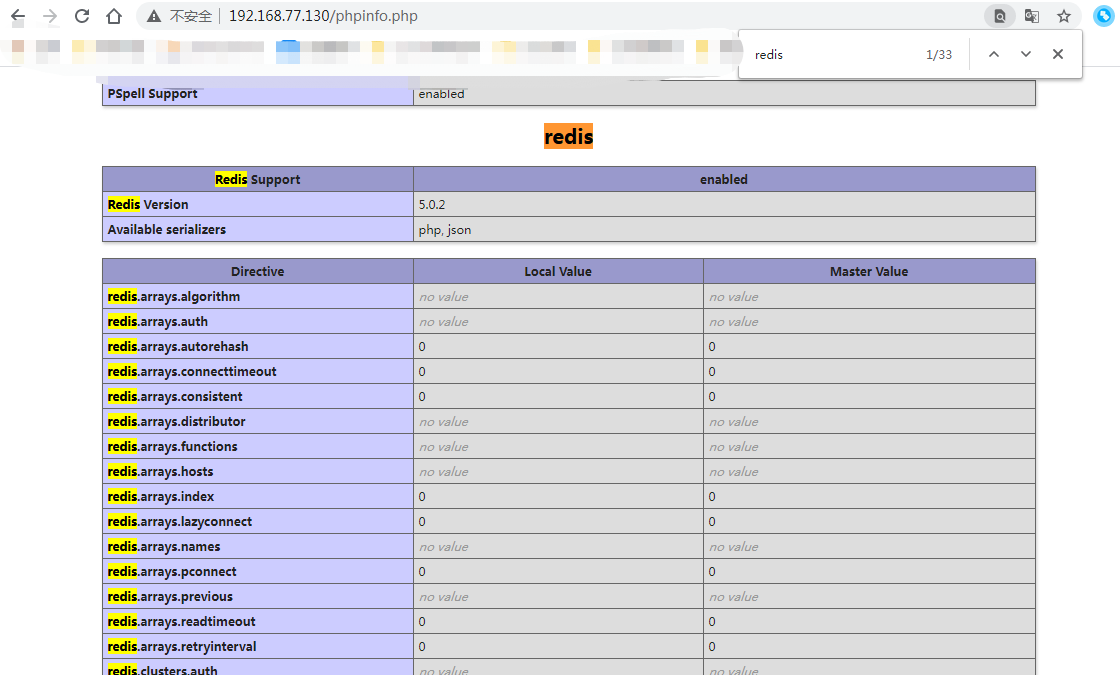Click the 'Master Value' column header
The image size is (1120, 675).
(x=869, y=271)
